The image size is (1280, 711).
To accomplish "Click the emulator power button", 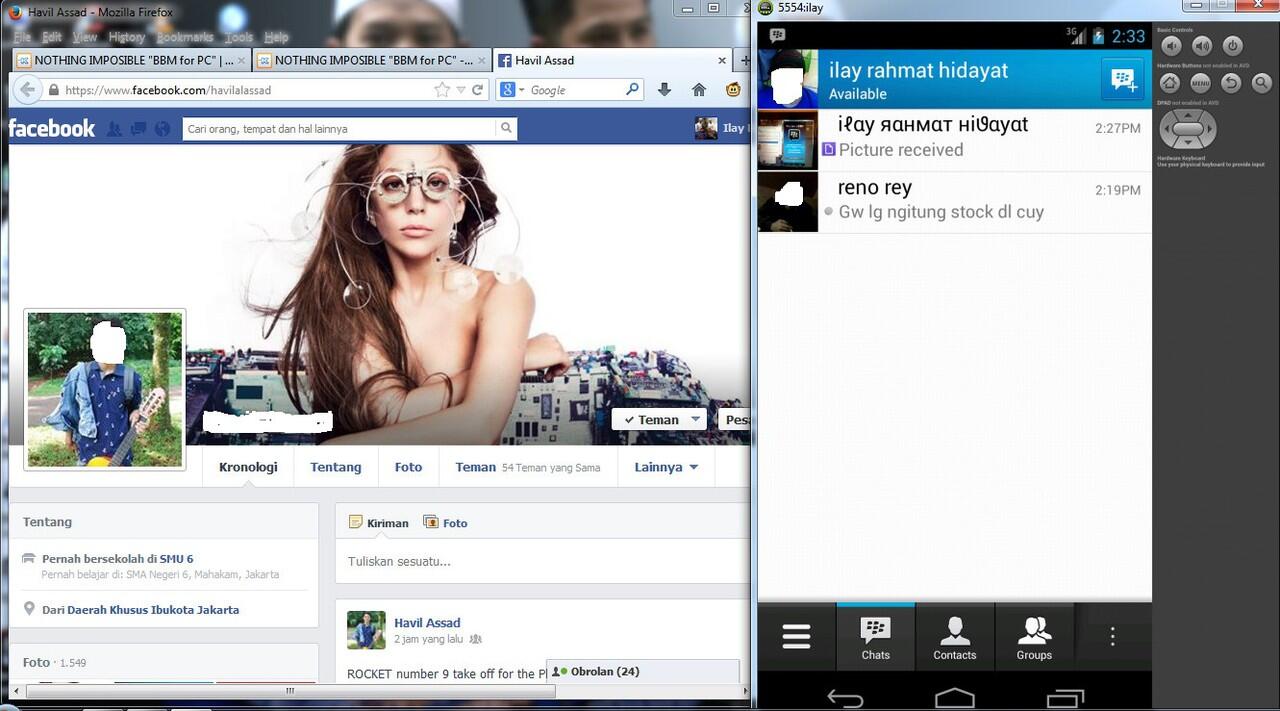I will (x=1232, y=46).
